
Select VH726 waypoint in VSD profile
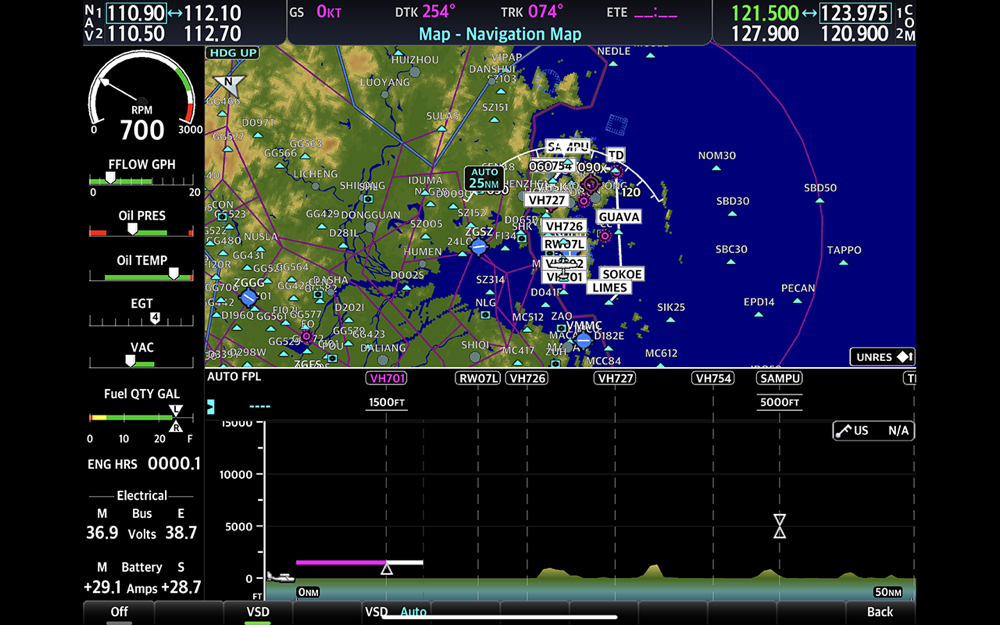tap(527, 378)
